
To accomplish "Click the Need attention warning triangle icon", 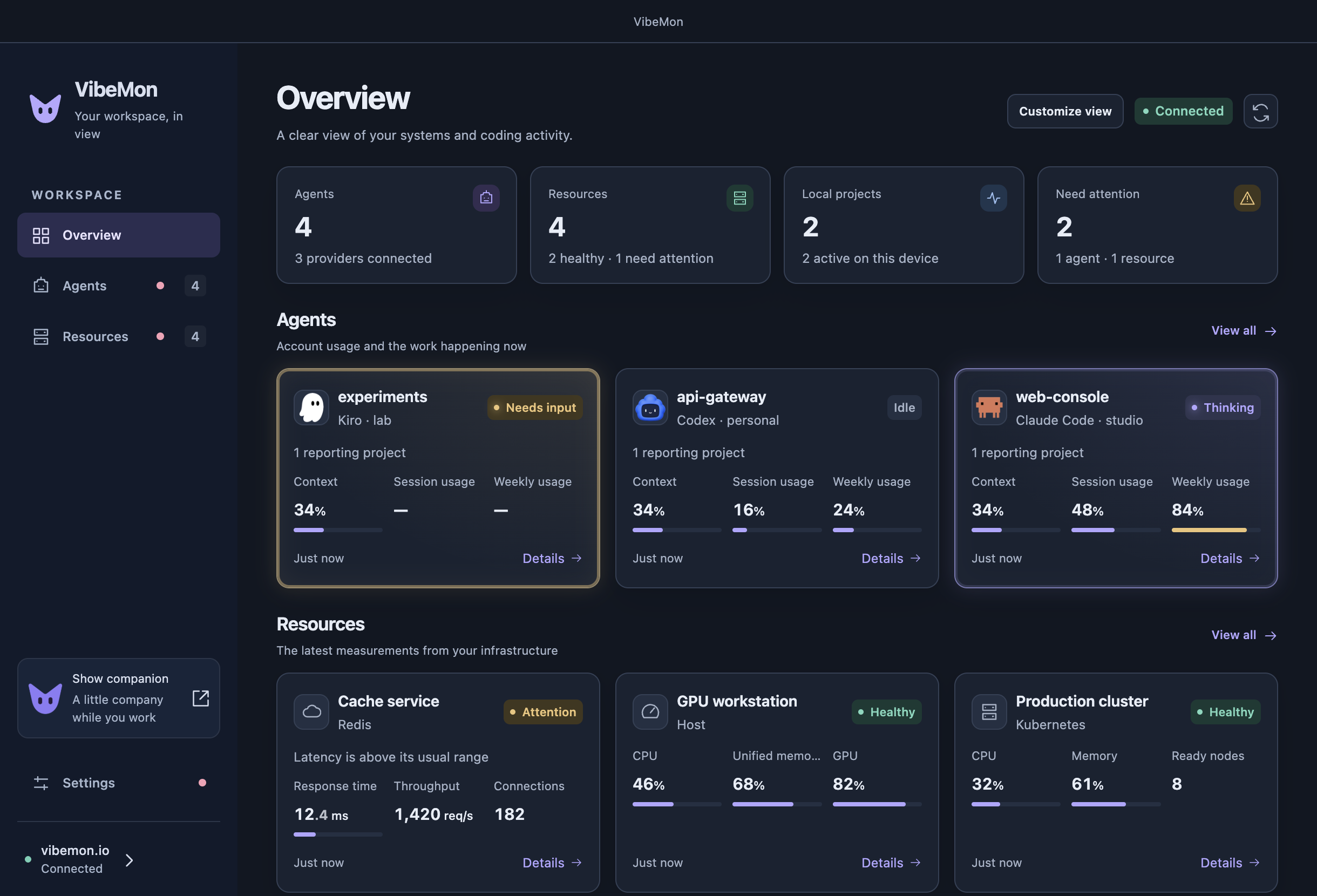I will point(1247,198).
